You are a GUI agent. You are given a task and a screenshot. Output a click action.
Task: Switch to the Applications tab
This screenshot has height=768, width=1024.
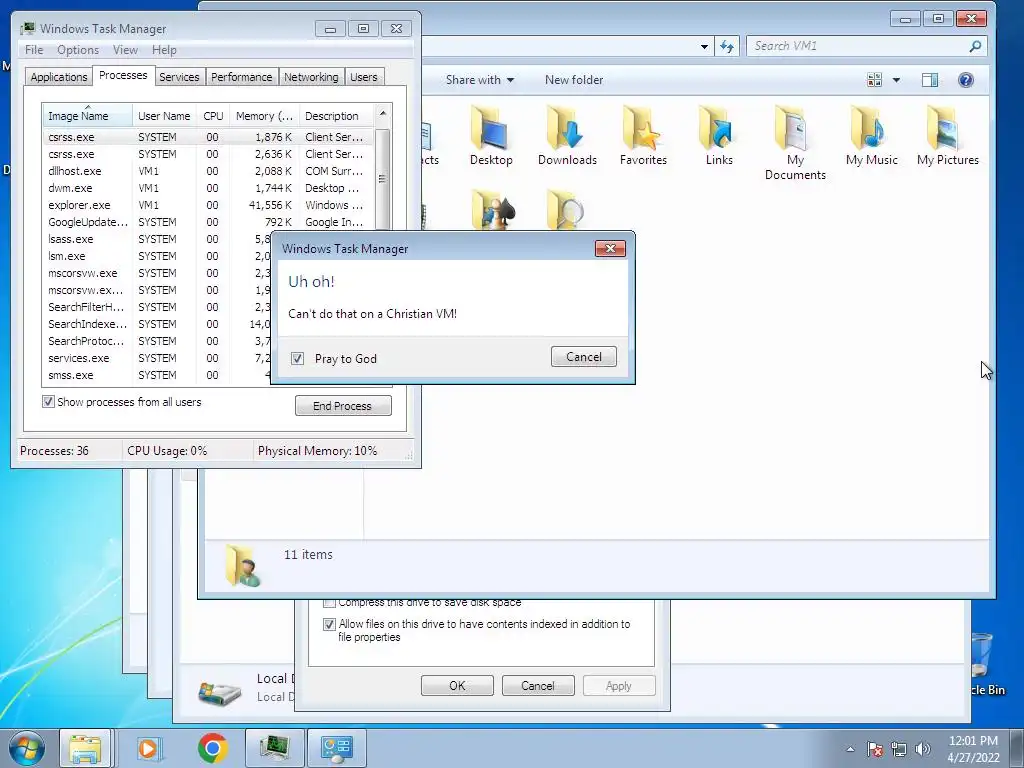[59, 77]
